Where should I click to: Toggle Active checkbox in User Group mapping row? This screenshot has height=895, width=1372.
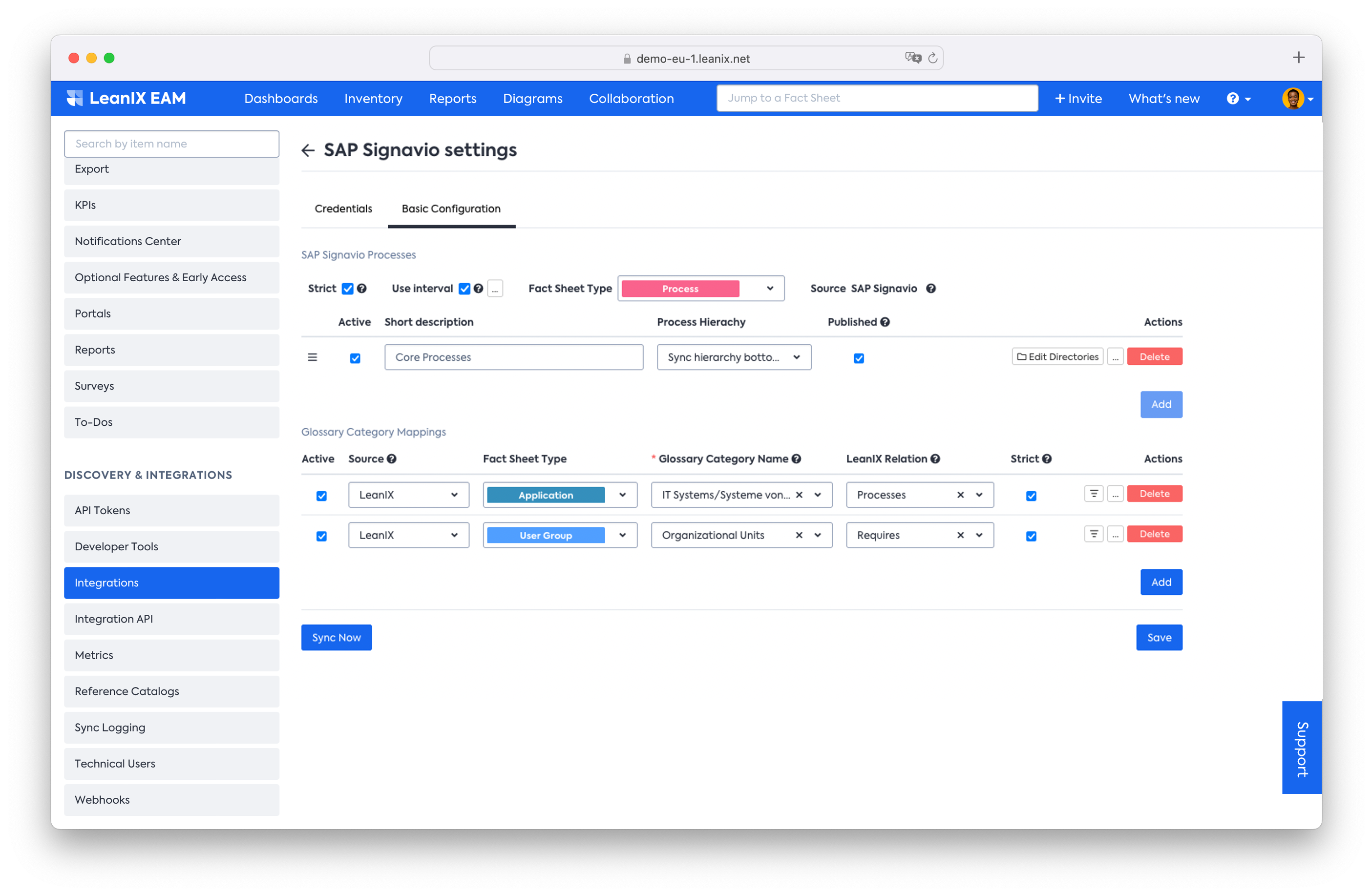(x=322, y=537)
